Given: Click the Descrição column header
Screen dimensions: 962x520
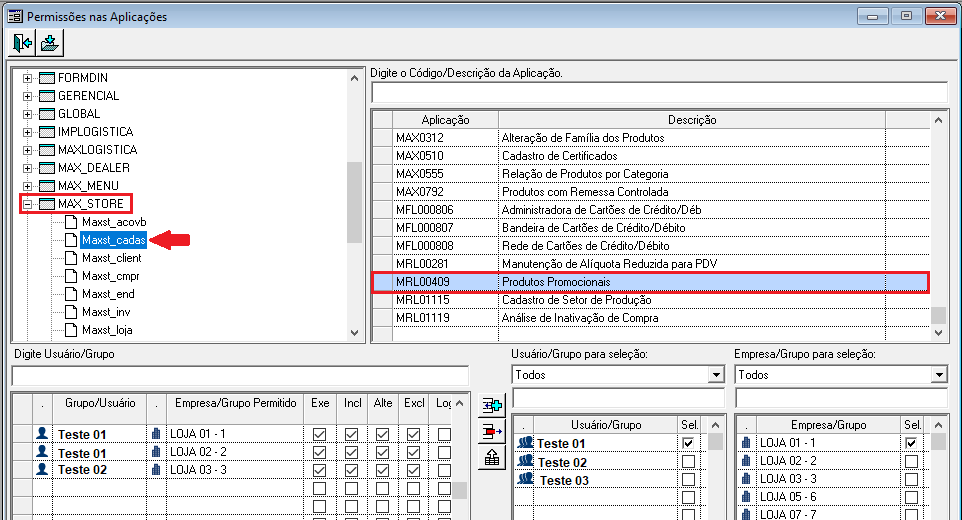Looking at the screenshot, I should (692, 120).
